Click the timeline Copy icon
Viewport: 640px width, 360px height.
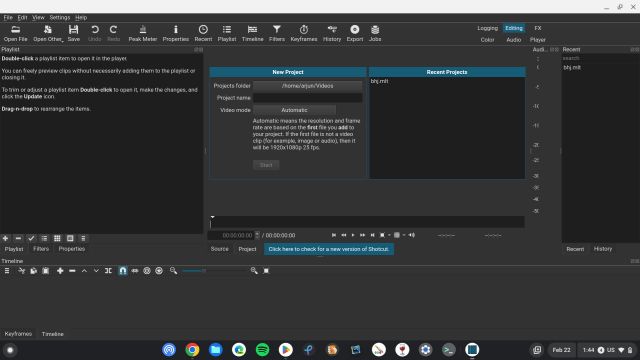pyautogui.click(x=33, y=271)
